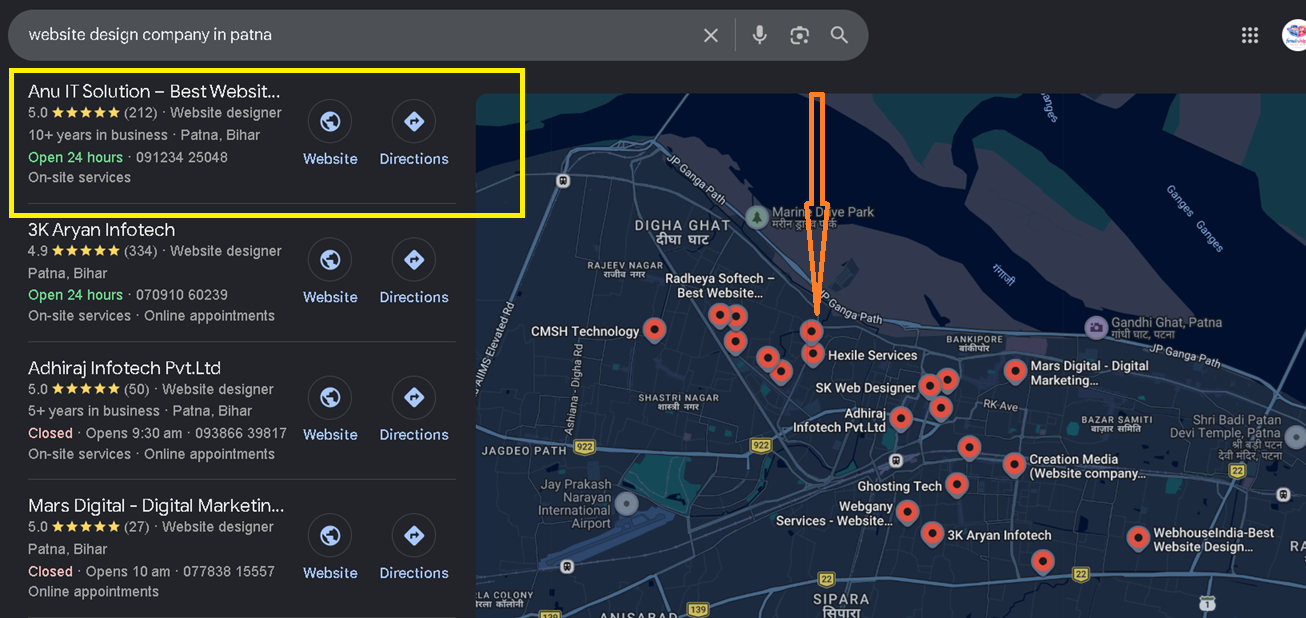Click the 3K Aryan Infotech map pin
The height and width of the screenshot is (618, 1306).
coord(932,533)
